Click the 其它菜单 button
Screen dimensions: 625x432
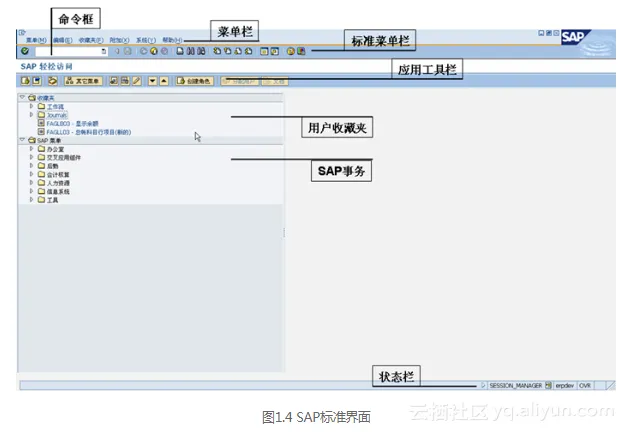coord(83,81)
